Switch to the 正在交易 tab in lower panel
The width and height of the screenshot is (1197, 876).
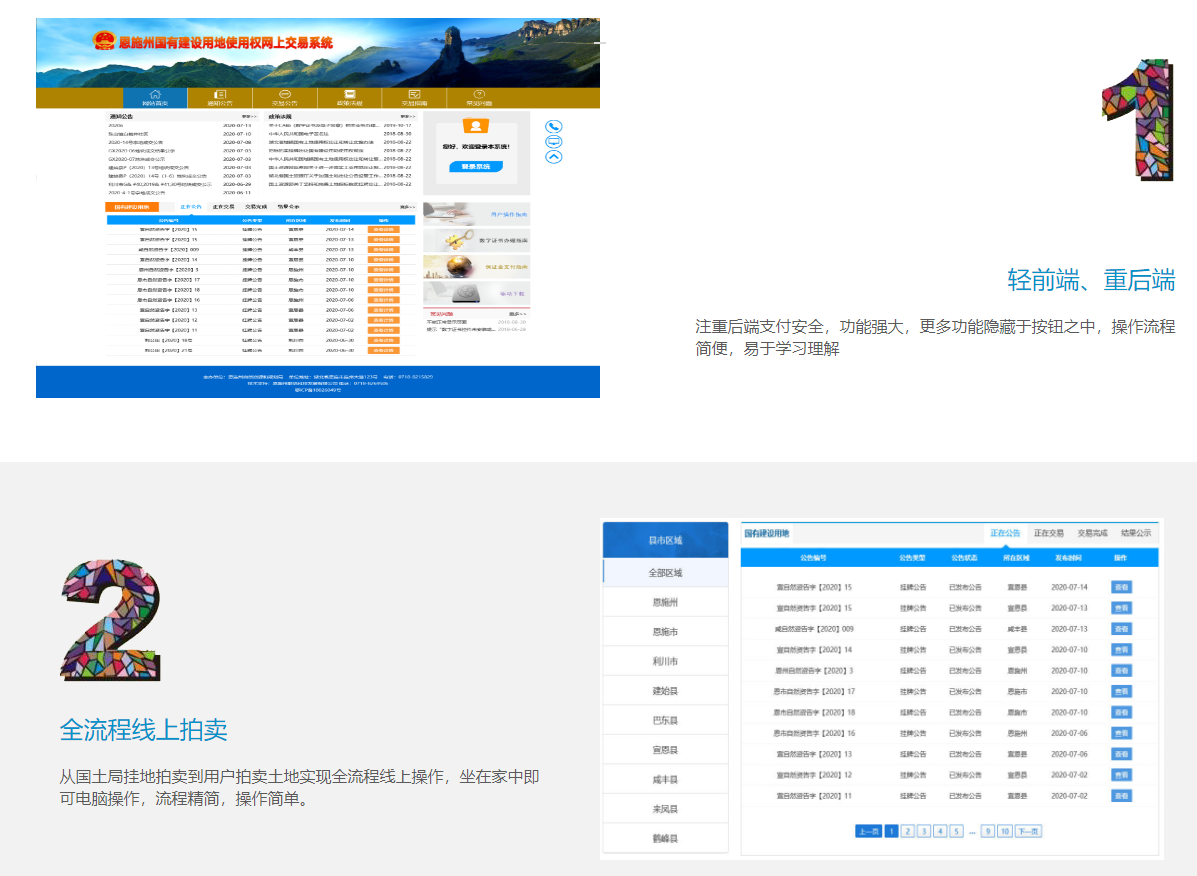[x=1048, y=534]
